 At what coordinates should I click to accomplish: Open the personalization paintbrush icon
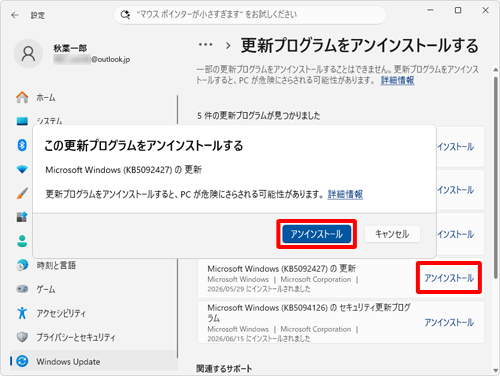(x=22, y=193)
